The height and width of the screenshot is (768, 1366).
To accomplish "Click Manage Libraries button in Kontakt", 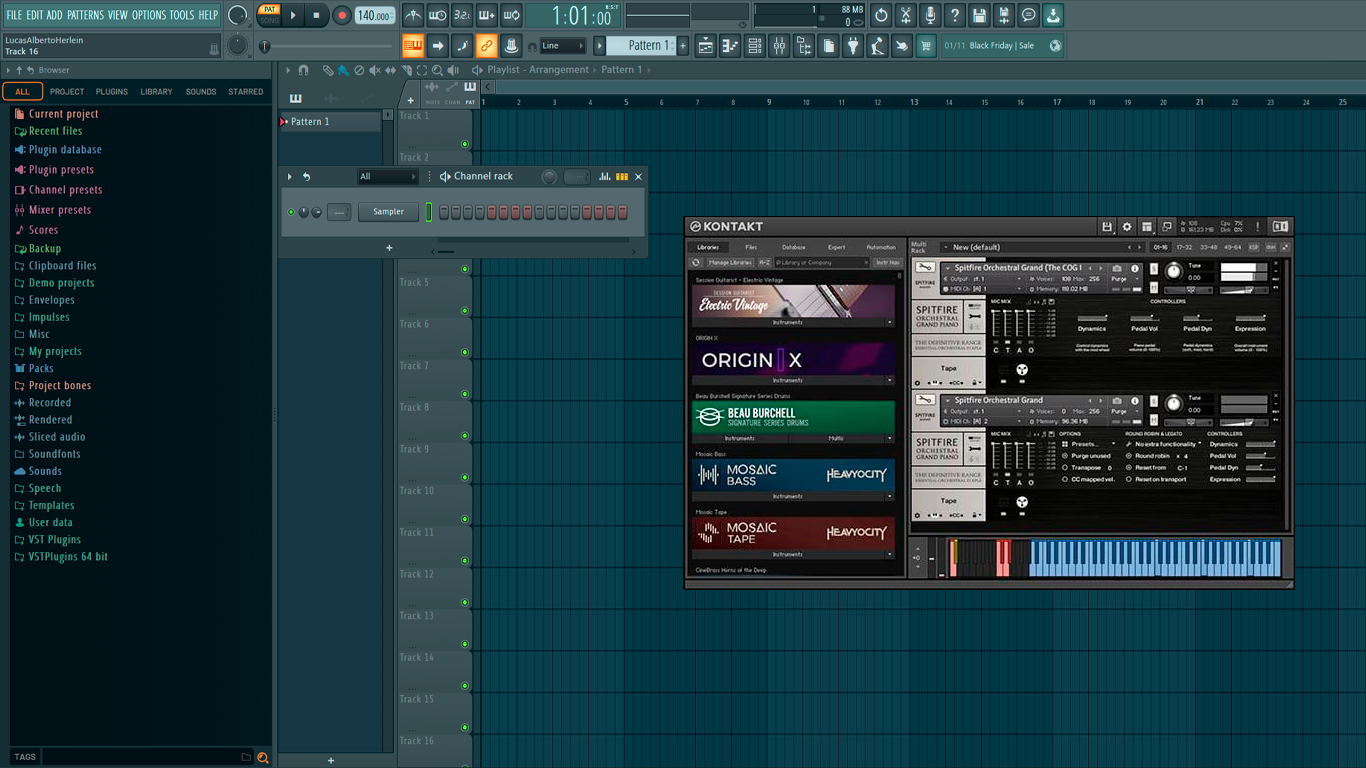I will [730, 262].
